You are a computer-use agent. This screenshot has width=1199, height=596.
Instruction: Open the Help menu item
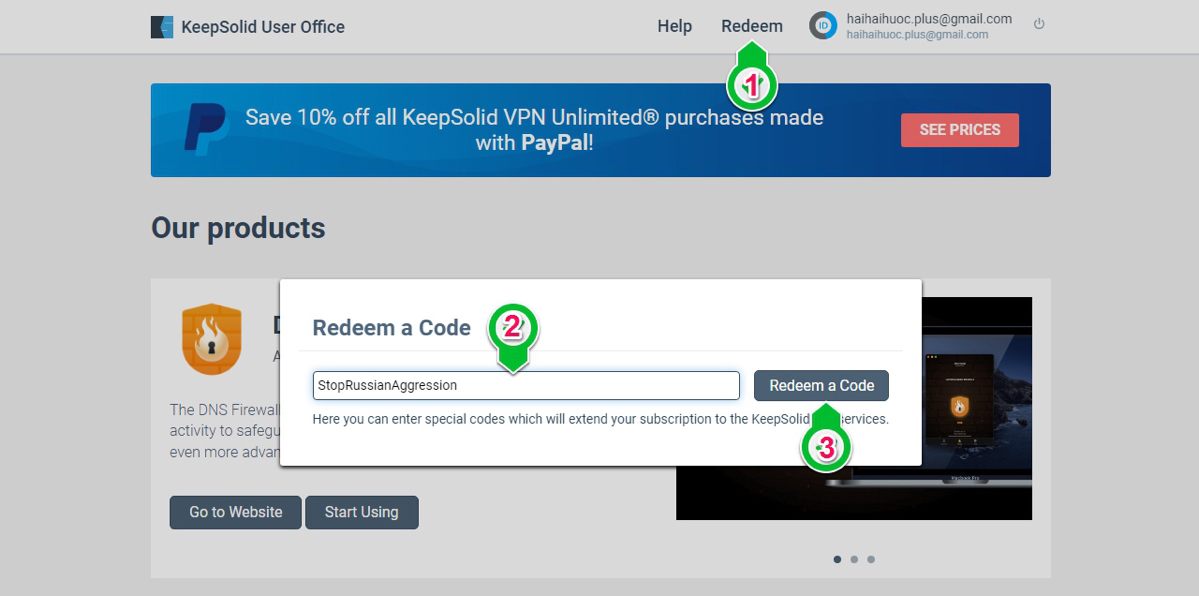click(x=674, y=27)
